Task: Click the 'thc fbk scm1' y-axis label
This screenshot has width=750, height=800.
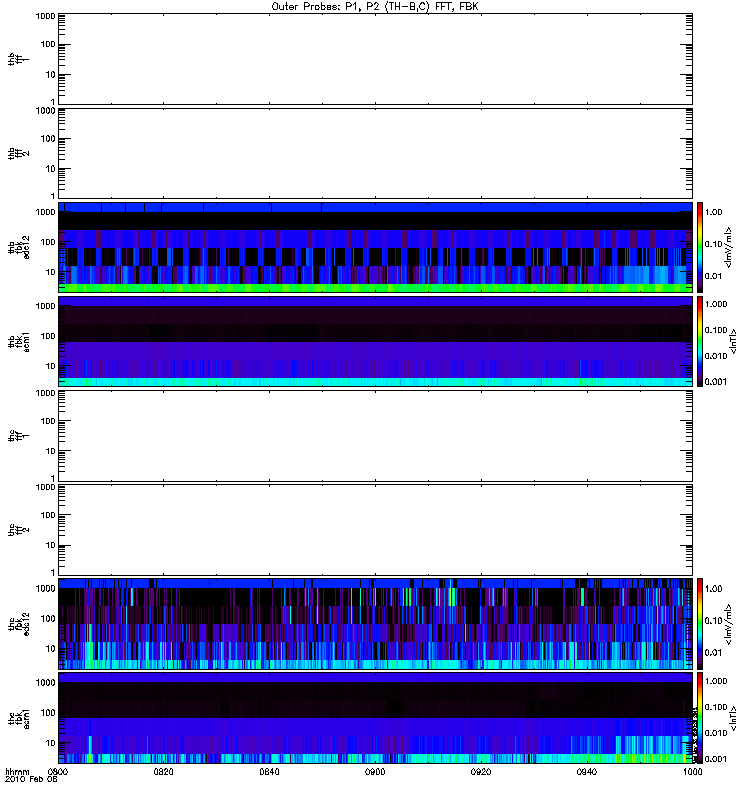Action: click(19, 718)
